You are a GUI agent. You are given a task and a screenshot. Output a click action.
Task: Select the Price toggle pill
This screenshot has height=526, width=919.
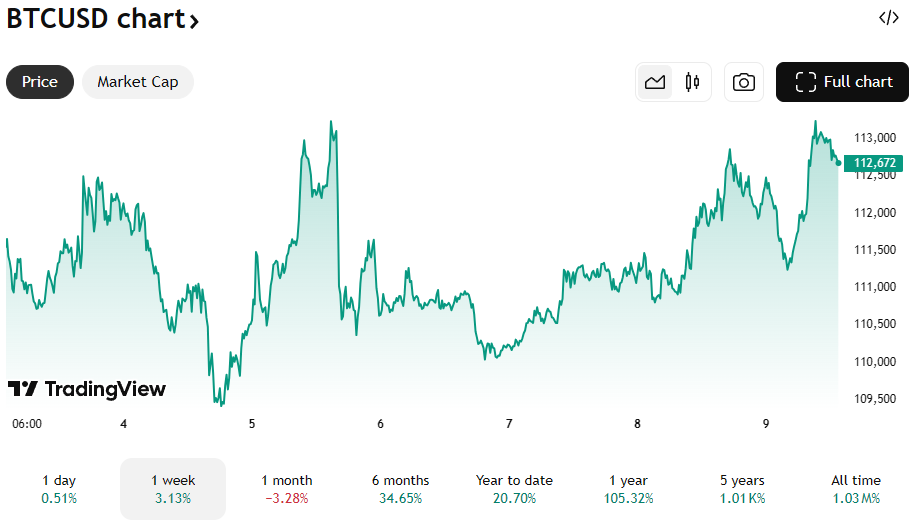[40, 82]
